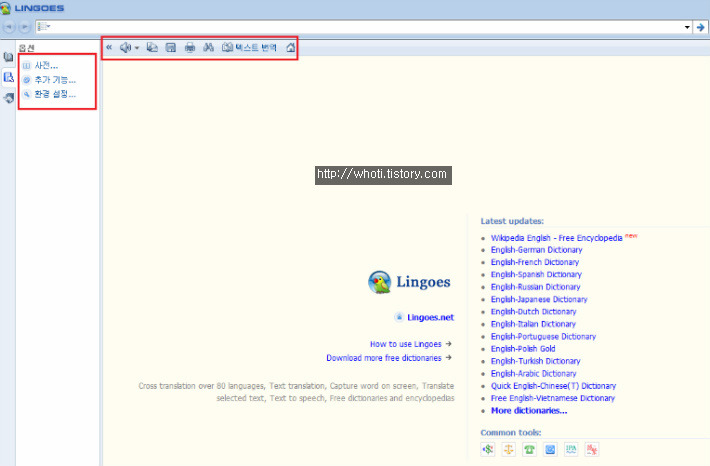The height and width of the screenshot is (466, 710).
Task: Click Download more free dictionaries link
Action: 384,358
